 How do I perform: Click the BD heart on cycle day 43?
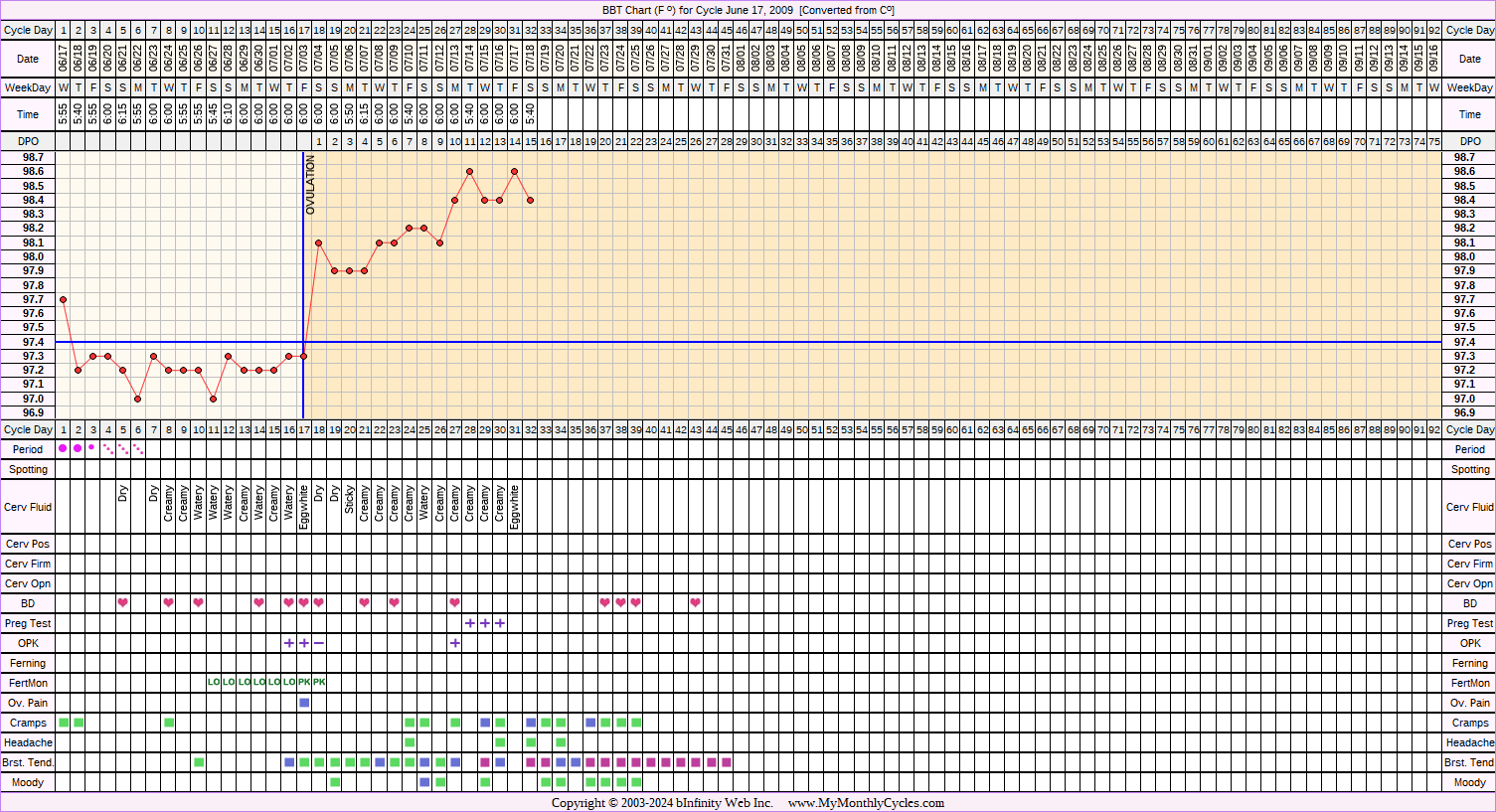[696, 603]
